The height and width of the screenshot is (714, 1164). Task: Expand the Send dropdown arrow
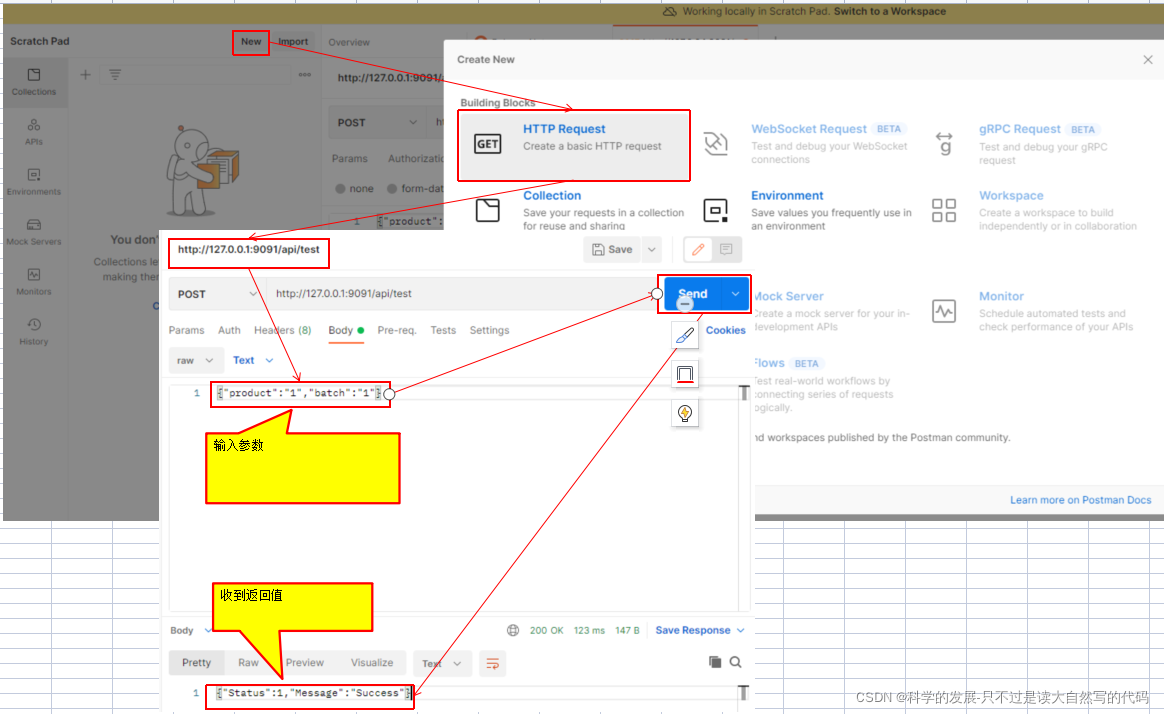click(735, 294)
